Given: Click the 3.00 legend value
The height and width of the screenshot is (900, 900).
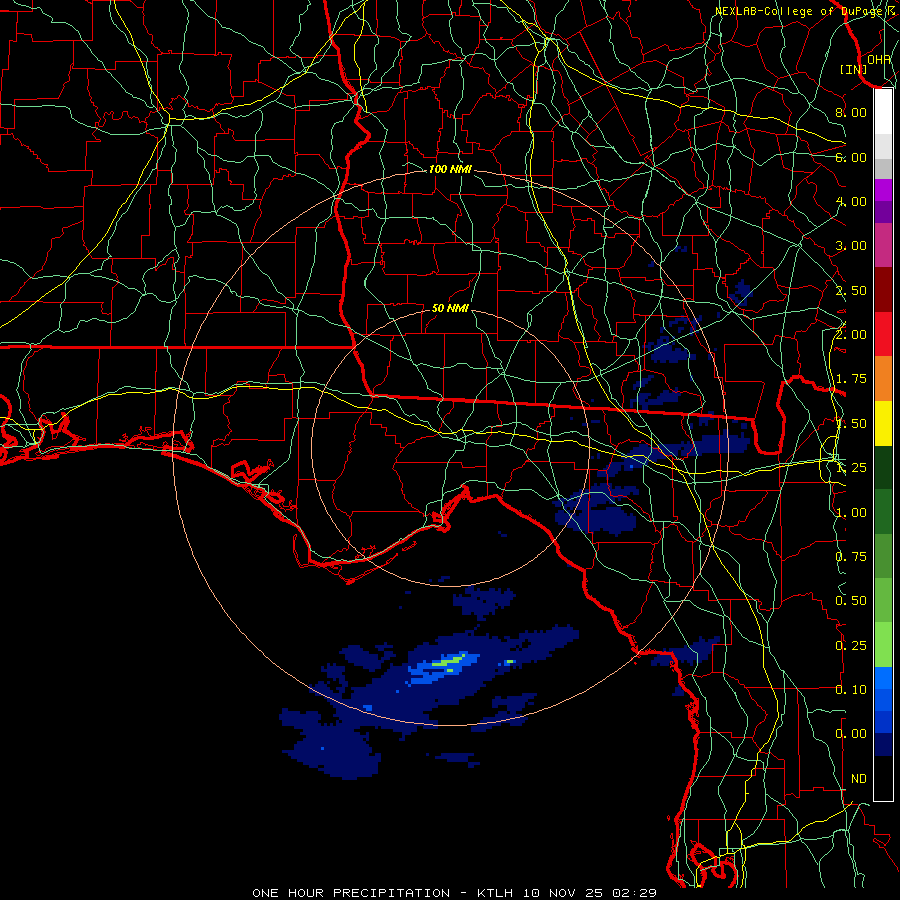Looking at the screenshot, I should (851, 246).
